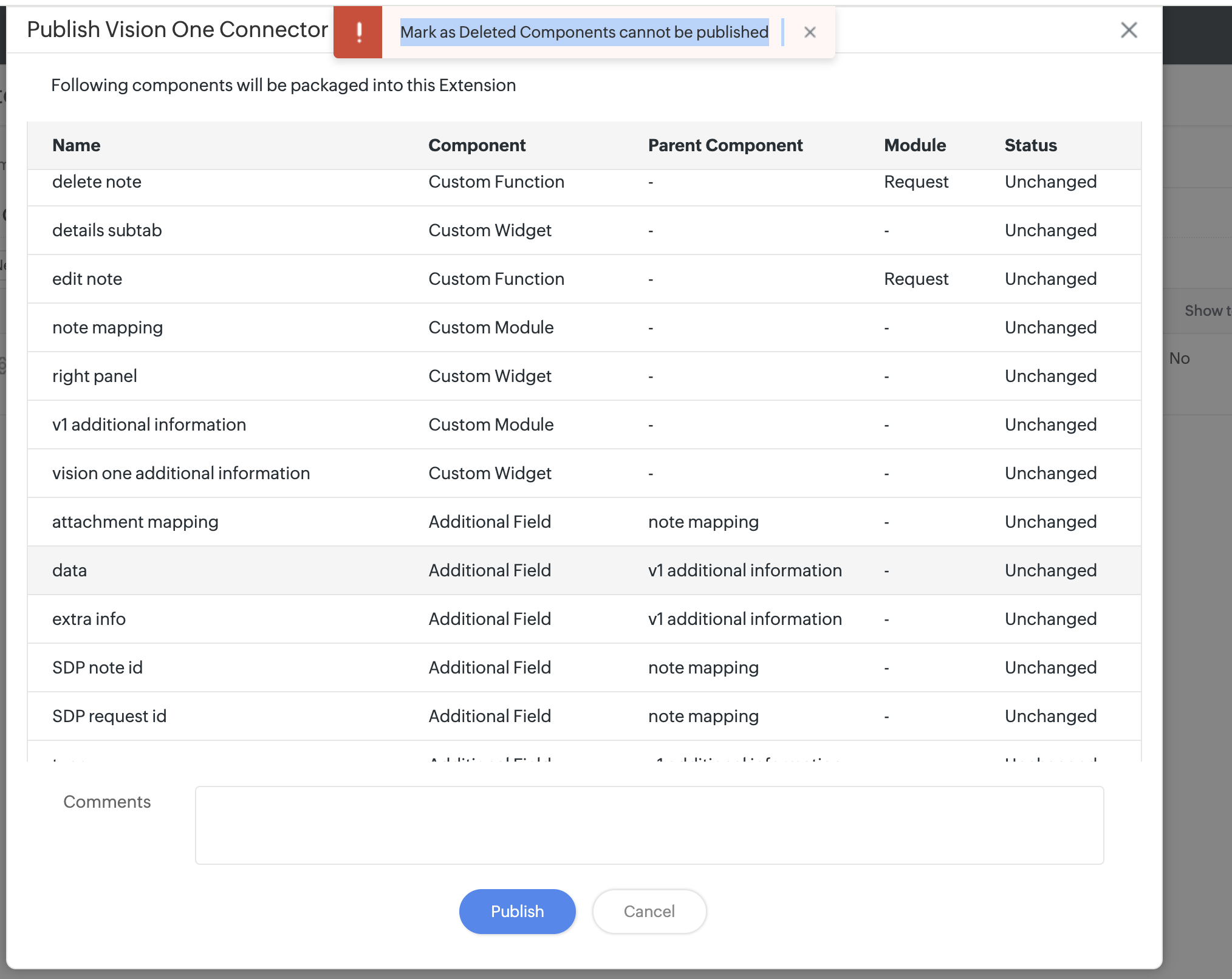Click the Status column header
1232x979 pixels.
pos(1030,145)
